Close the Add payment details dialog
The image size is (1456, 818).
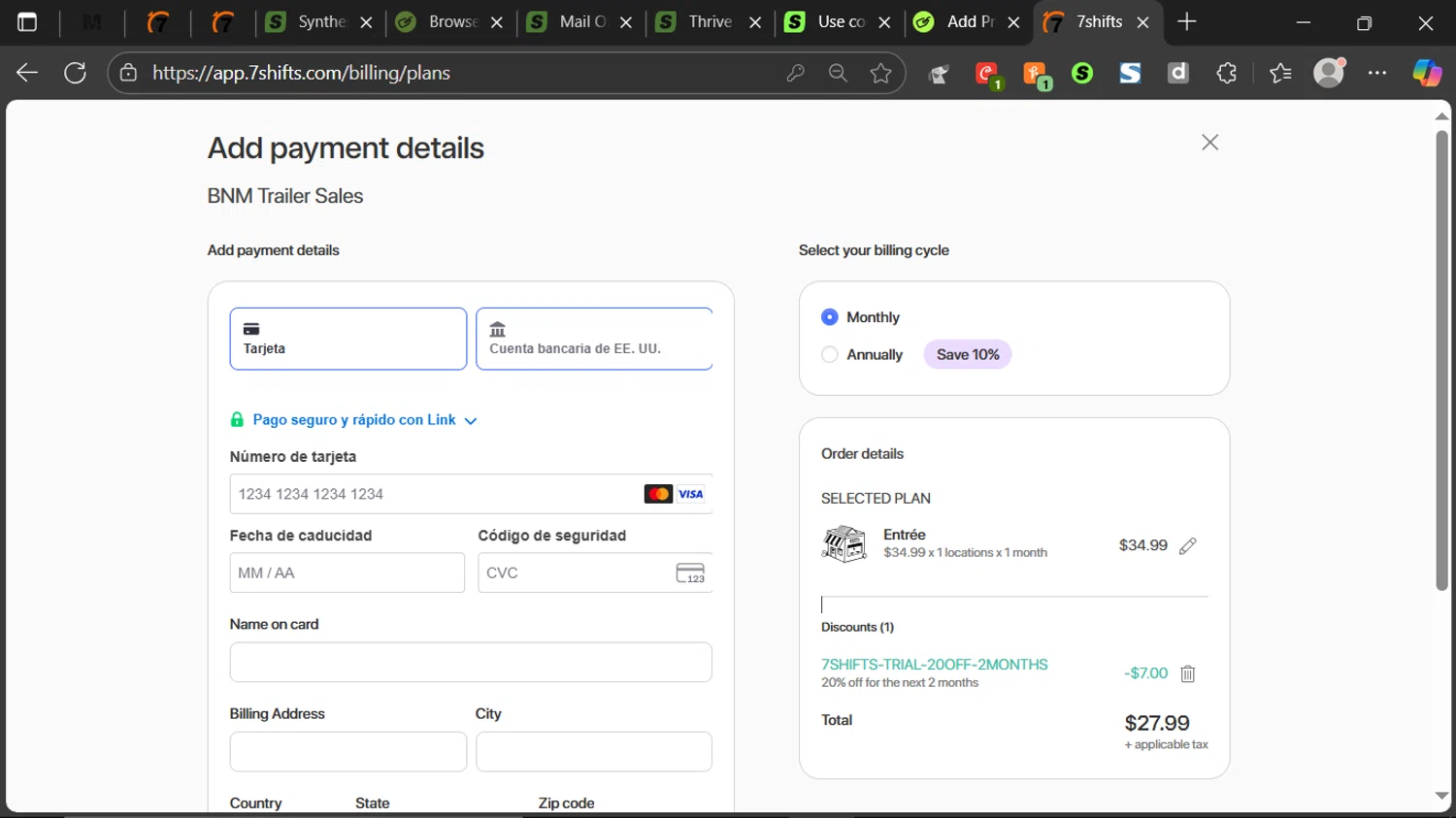coord(1209,143)
